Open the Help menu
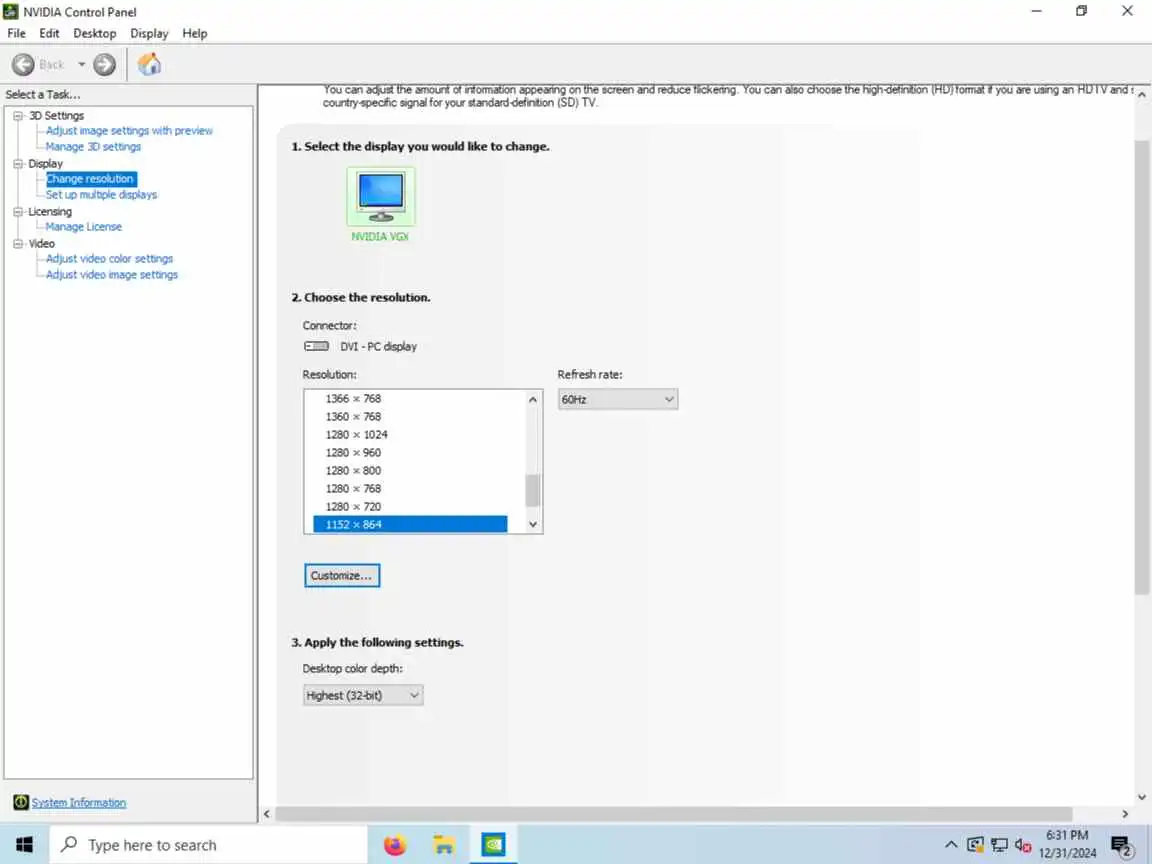Image resolution: width=1152 pixels, height=864 pixels. tap(195, 33)
